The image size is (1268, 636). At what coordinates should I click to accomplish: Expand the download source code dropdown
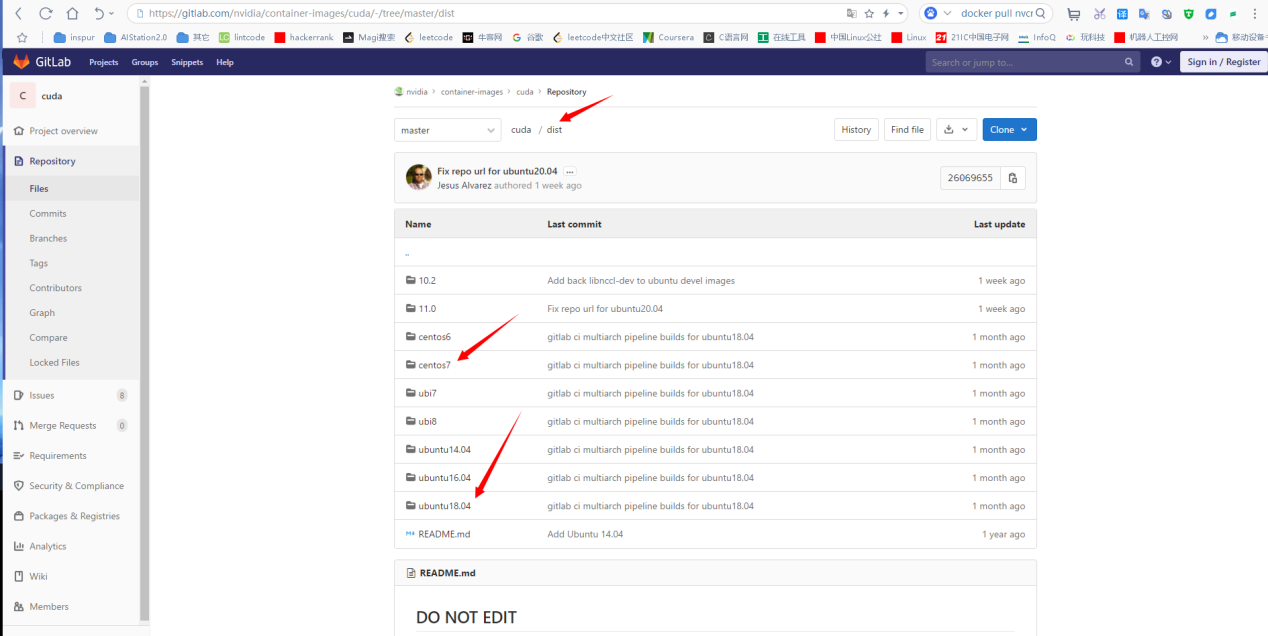click(x=956, y=130)
